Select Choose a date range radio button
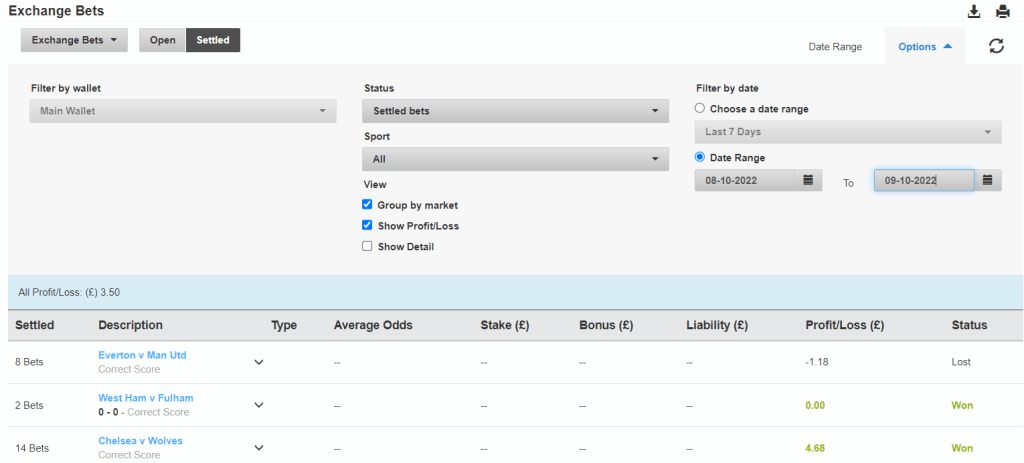Image resolution: width=1024 pixels, height=463 pixels. click(700, 109)
